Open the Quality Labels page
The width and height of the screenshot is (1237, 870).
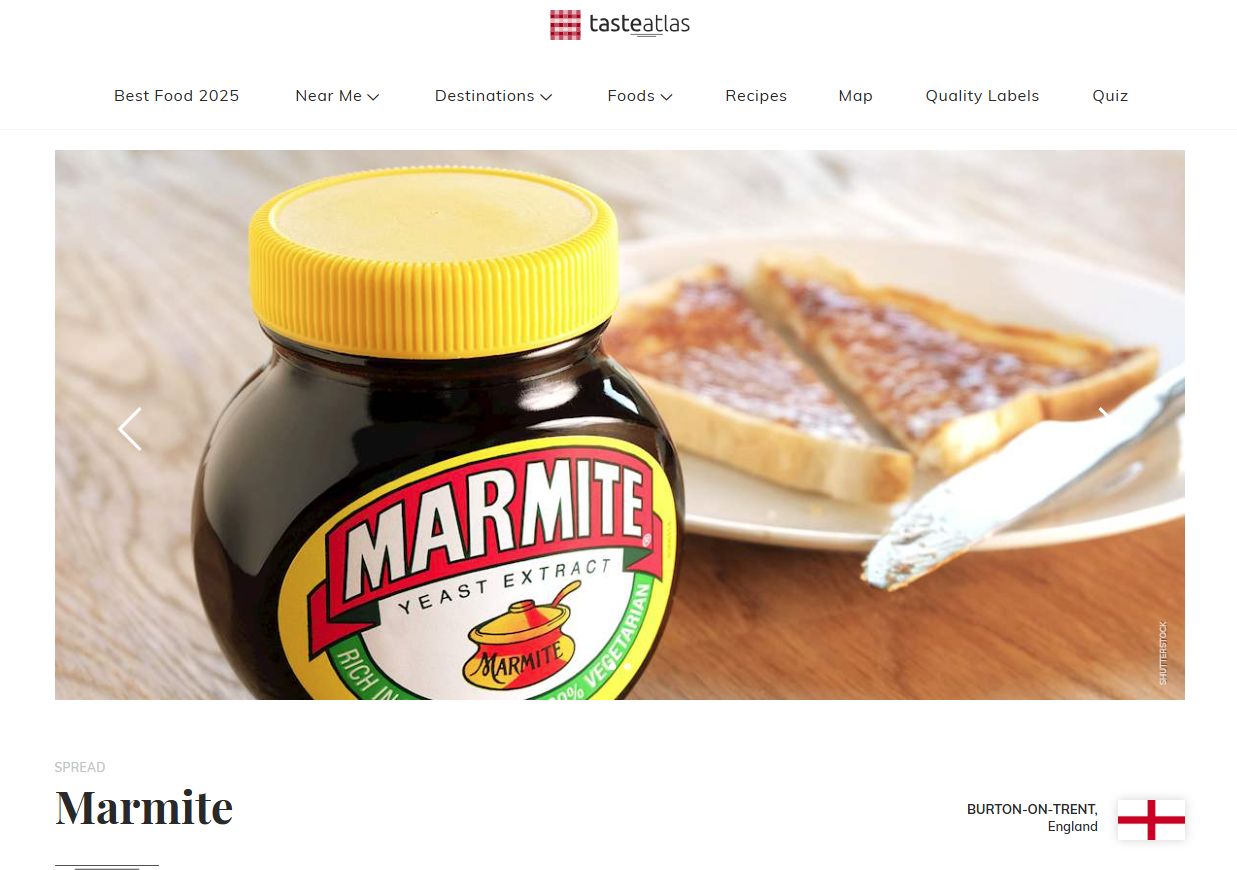pyautogui.click(x=982, y=96)
